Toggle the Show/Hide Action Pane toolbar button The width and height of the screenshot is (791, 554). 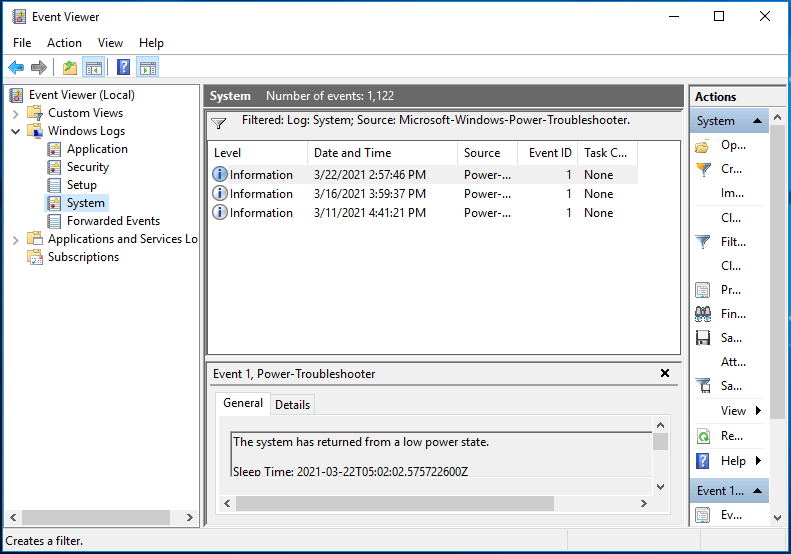148,68
